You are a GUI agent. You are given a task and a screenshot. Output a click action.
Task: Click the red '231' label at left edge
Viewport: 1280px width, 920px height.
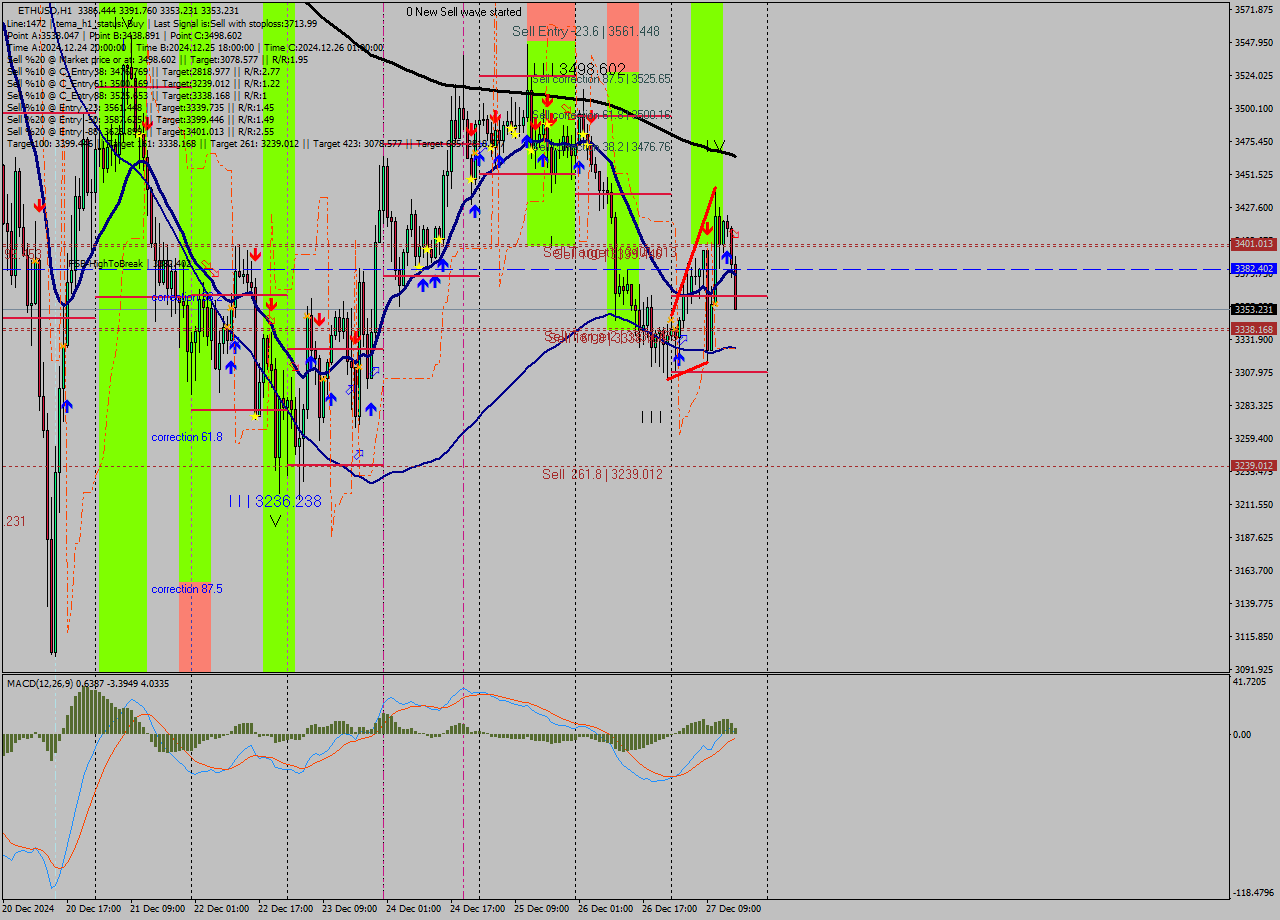point(16,521)
